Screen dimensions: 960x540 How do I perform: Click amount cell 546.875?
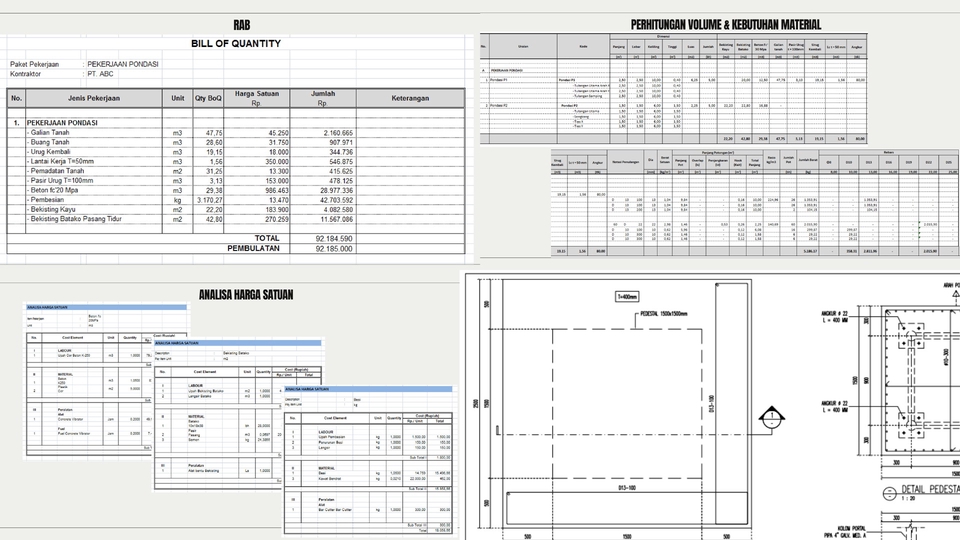(x=341, y=162)
